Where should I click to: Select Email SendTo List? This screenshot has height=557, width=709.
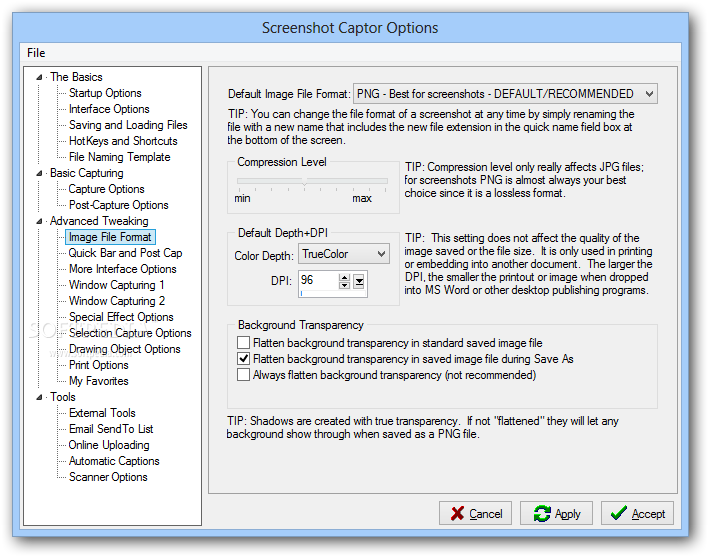[111, 429]
